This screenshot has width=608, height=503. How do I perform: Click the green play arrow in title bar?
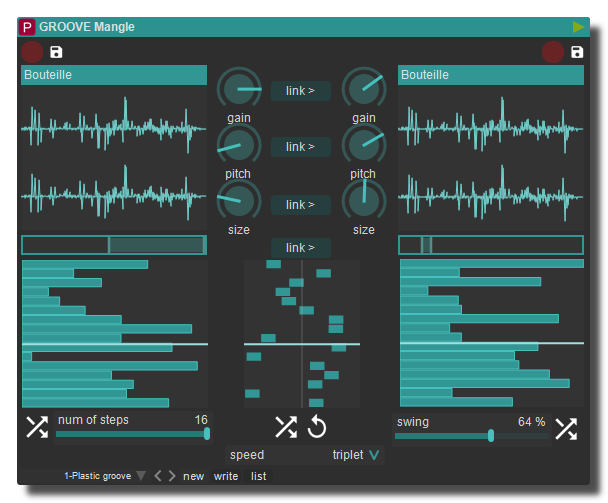point(578,27)
